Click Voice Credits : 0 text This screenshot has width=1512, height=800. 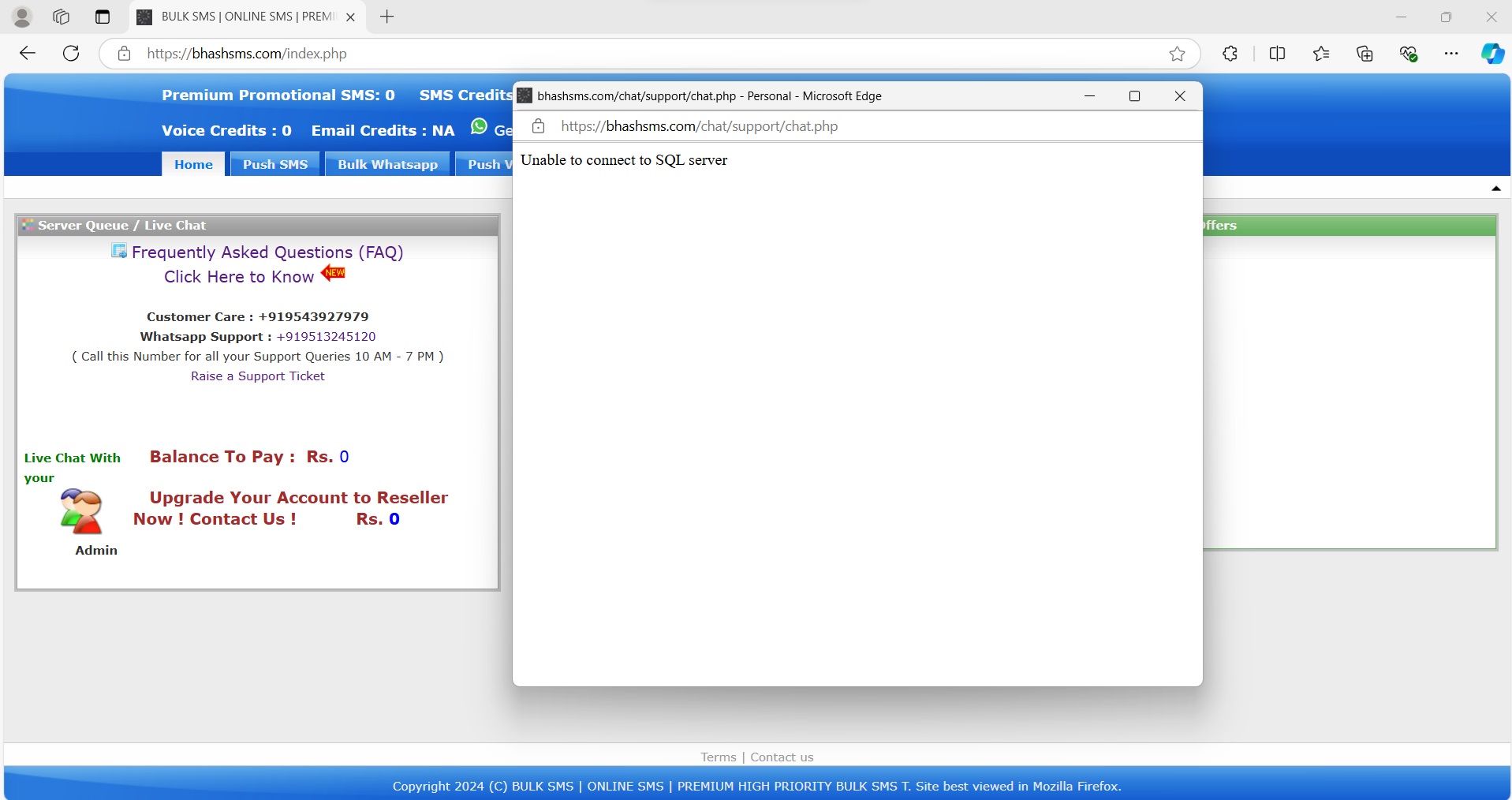[226, 131]
